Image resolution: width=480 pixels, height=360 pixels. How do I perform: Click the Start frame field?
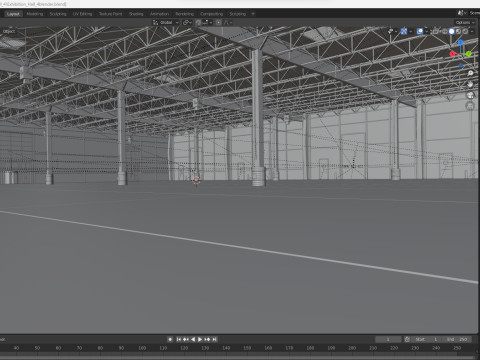(426, 339)
